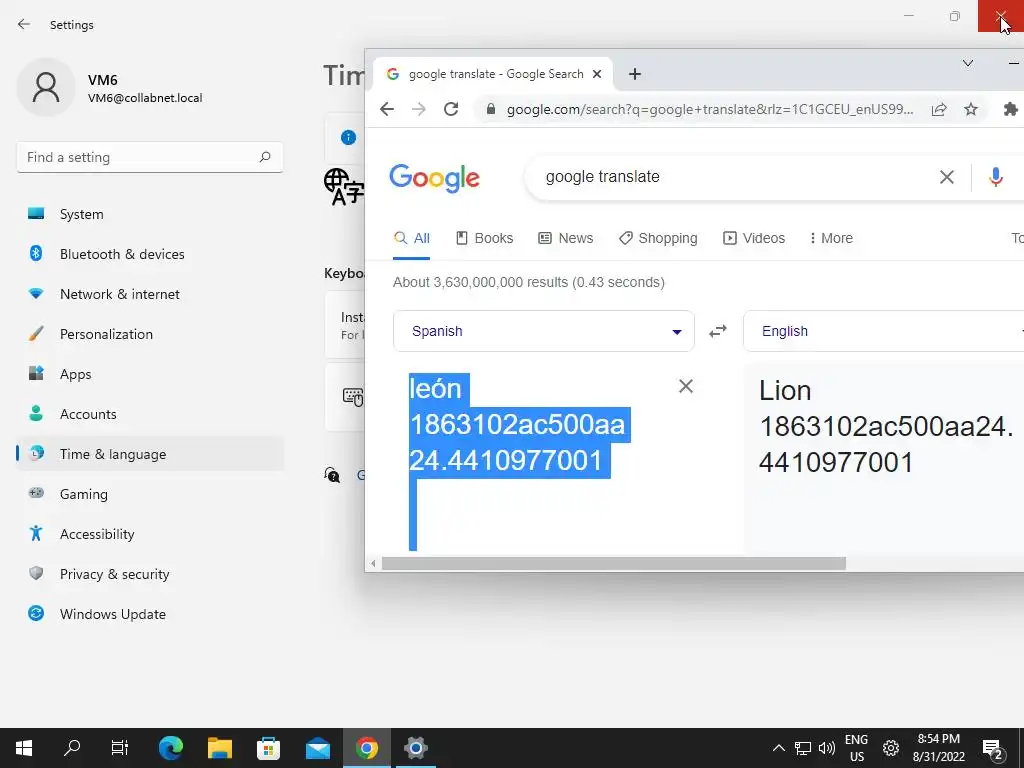The height and width of the screenshot is (768, 1024).
Task: Switch to Videos results tab
Action: [754, 238]
